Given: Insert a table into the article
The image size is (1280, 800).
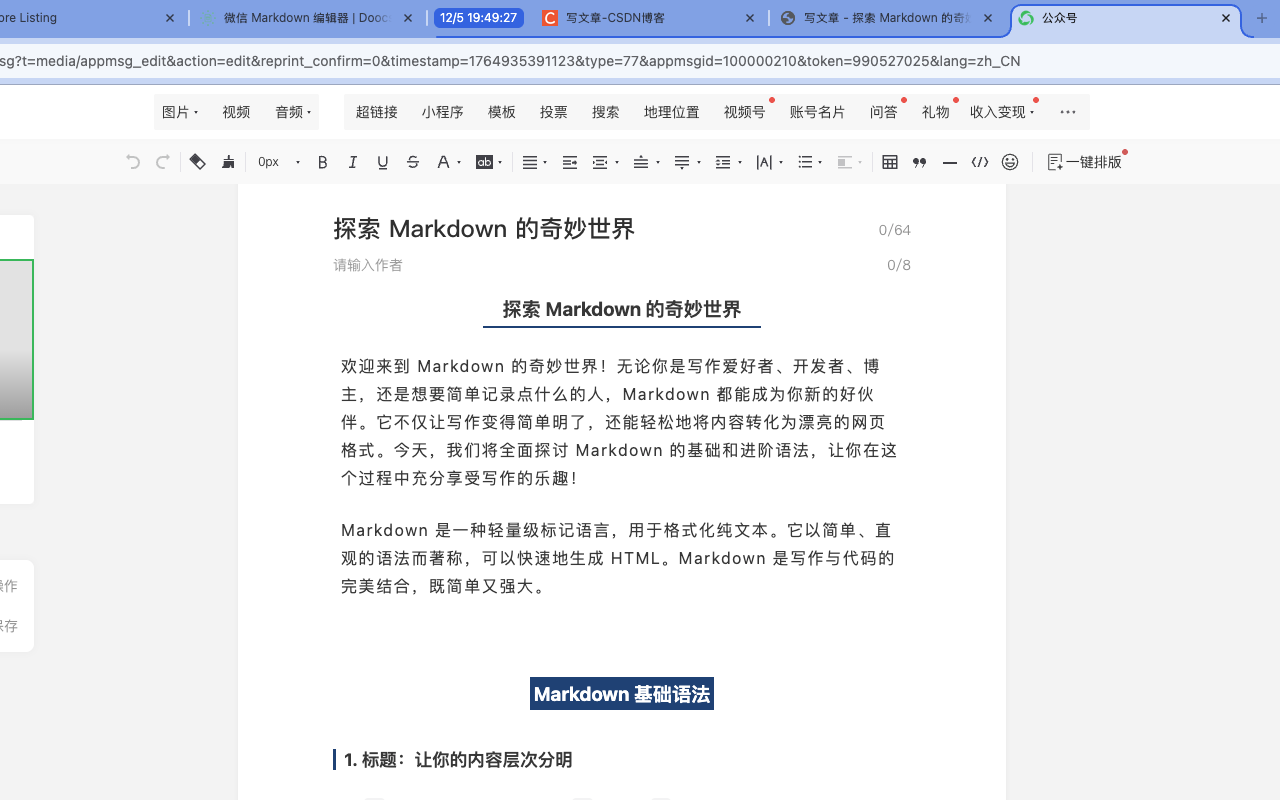Looking at the screenshot, I should pyautogui.click(x=890, y=161).
